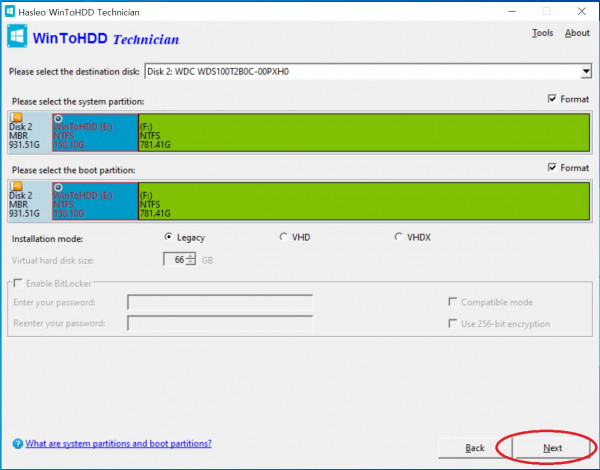The width and height of the screenshot is (600, 470).
Task: Open the system and boot partitions help link
Action: point(118,444)
